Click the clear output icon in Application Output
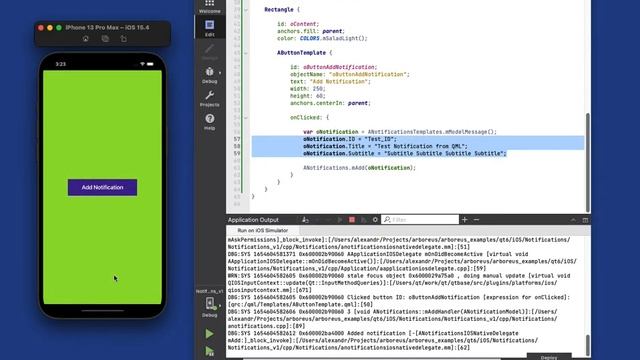The height and width of the screenshot is (360, 640). (x=305, y=220)
